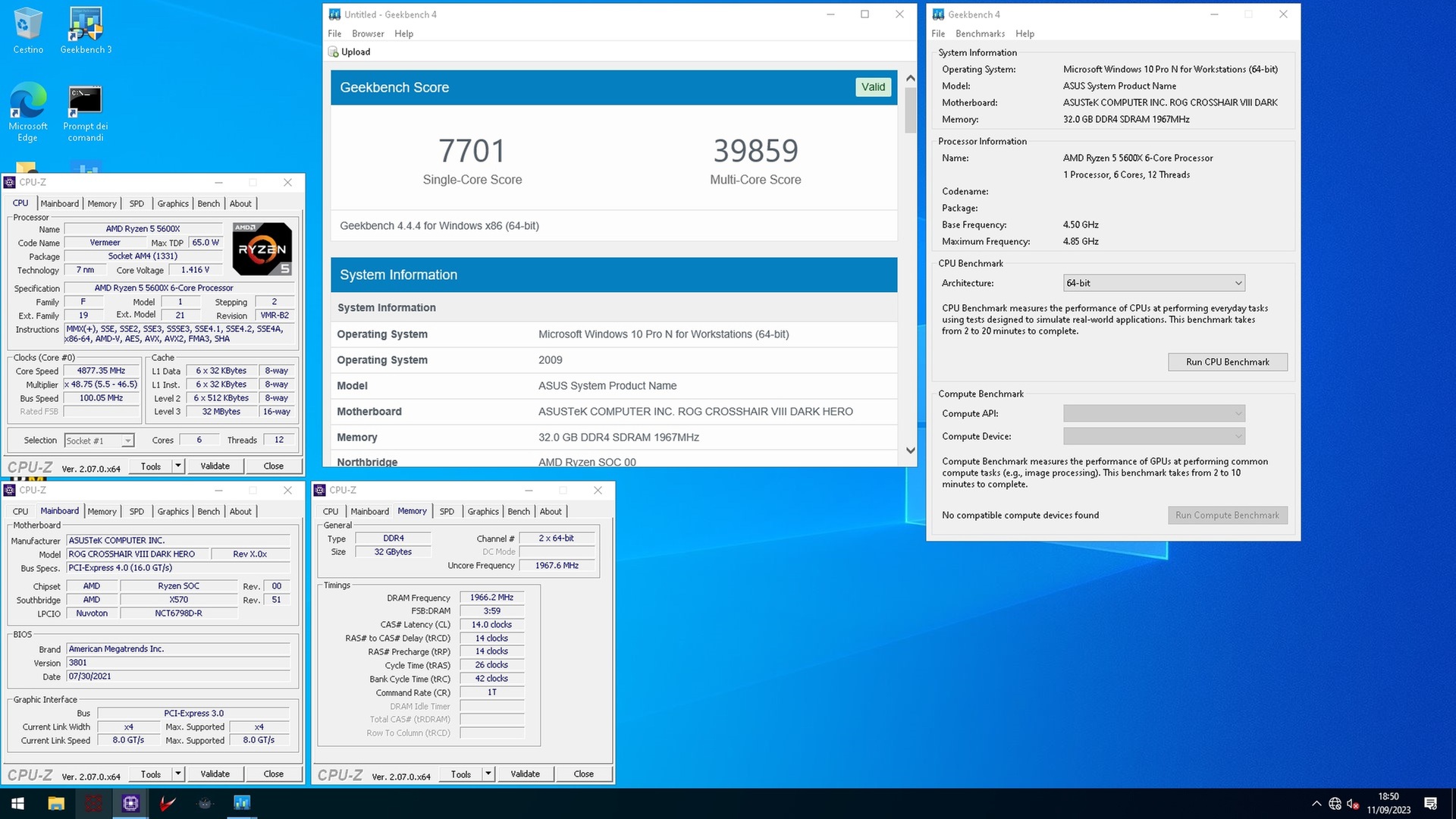1456x819 pixels.
Task: Click the Southbridge X570 field
Action: pyautogui.click(x=178, y=600)
